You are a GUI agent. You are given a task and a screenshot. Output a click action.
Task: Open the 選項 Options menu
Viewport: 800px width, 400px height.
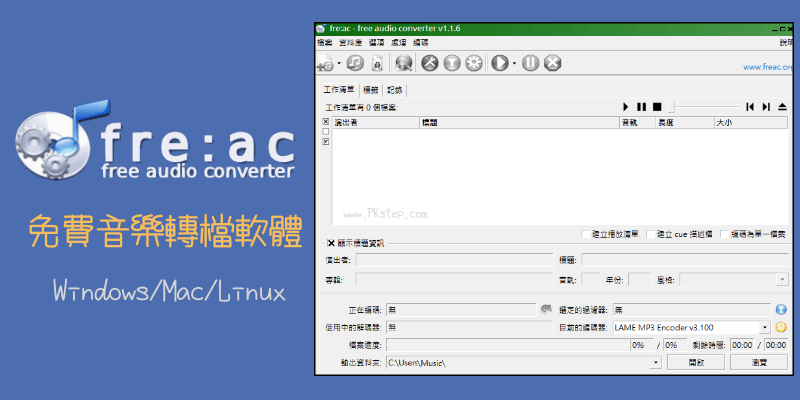377,43
